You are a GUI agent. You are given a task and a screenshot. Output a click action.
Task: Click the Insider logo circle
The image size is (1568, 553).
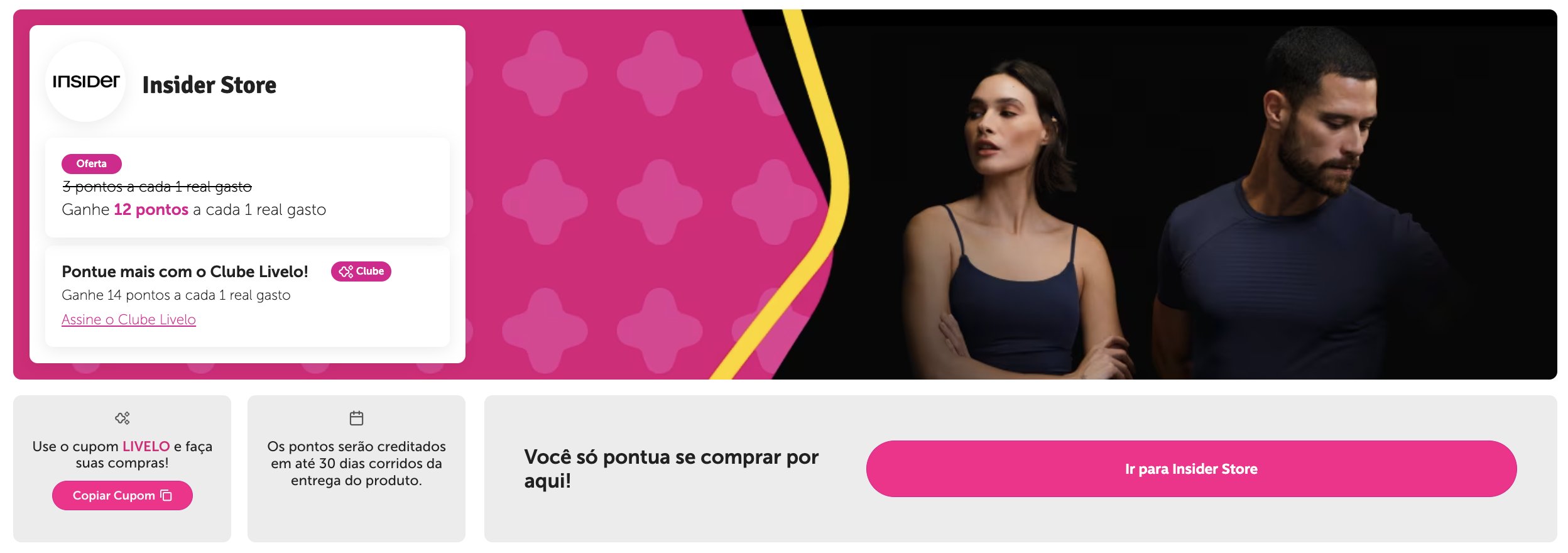(x=85, y=82)
